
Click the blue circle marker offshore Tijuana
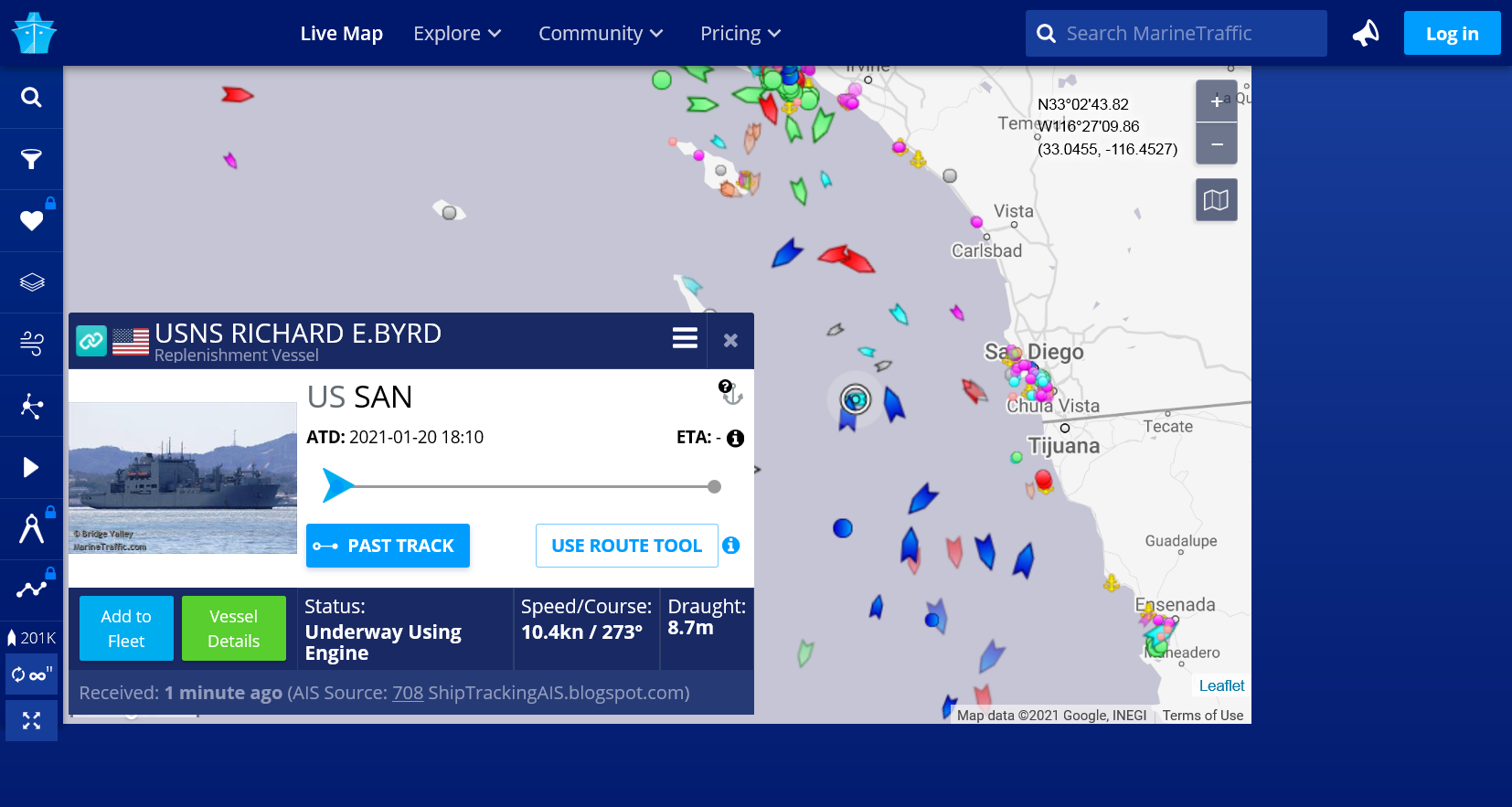(843, 527)
